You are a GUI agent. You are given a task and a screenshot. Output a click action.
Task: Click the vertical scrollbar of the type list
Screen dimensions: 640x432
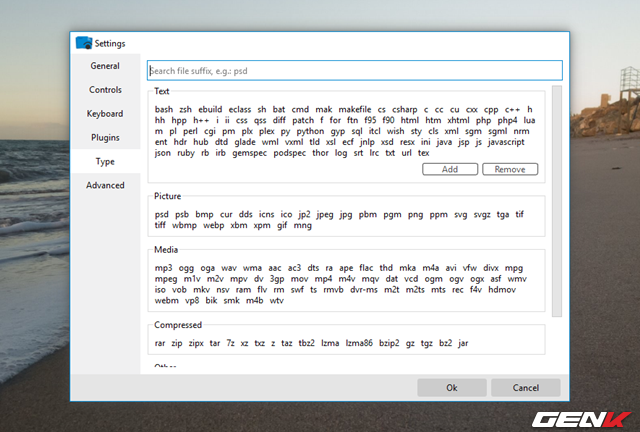(557, 200)
